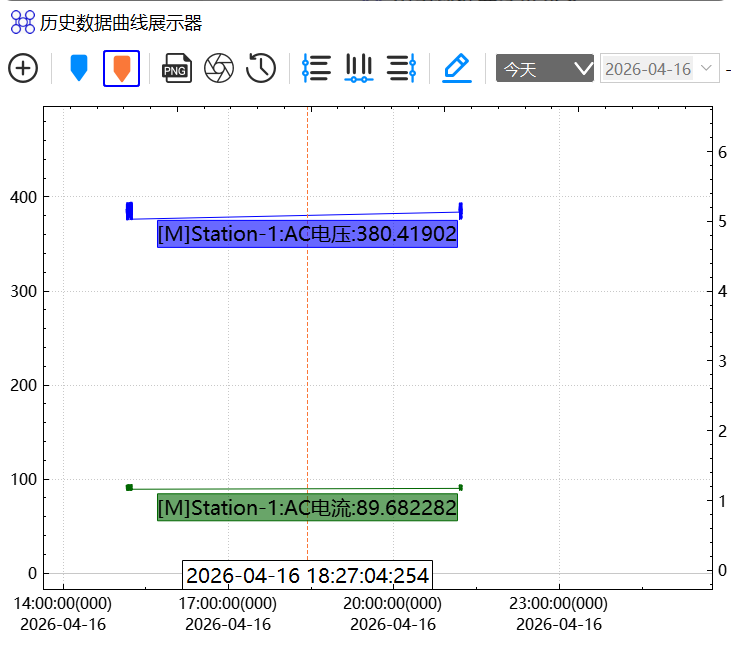This screenshot has height=645, width=731.
Task: Click the 2026-04-16 18:27:04:254 cursor timestamp
Action: [307, 575]
